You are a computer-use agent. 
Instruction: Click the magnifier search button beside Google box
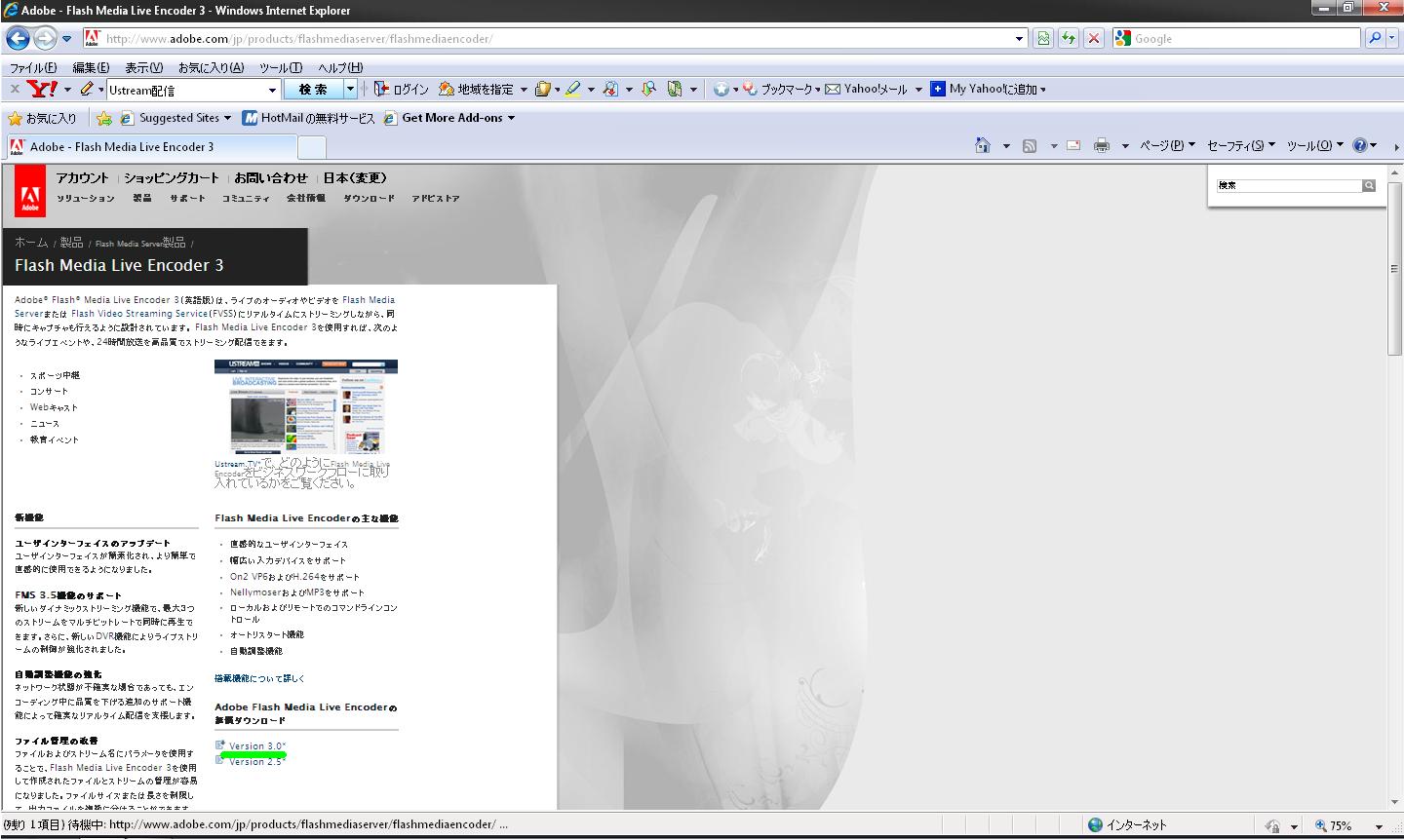(x=1375, y=38)
